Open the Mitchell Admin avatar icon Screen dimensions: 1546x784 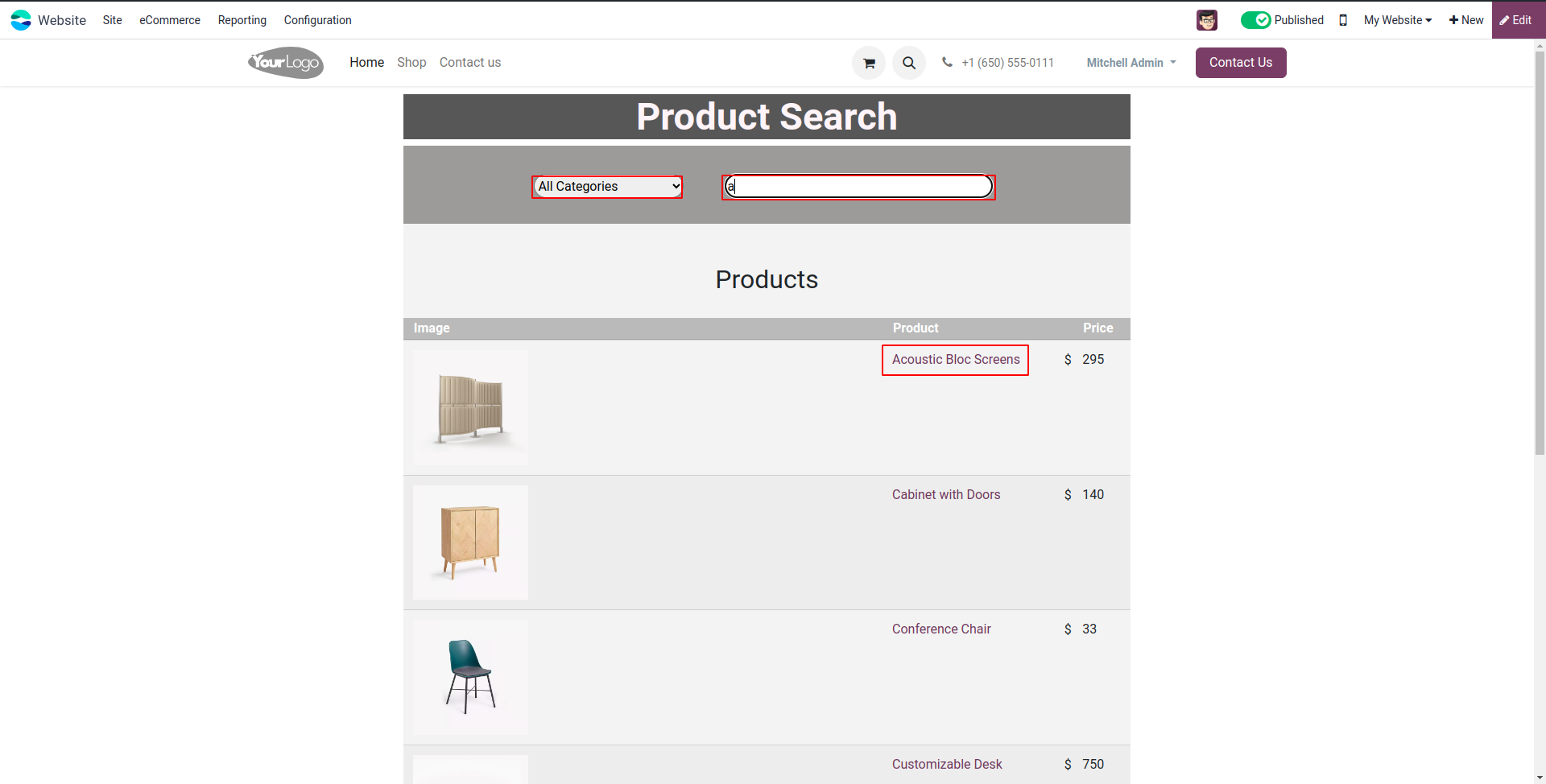(x=1206, y=20)
